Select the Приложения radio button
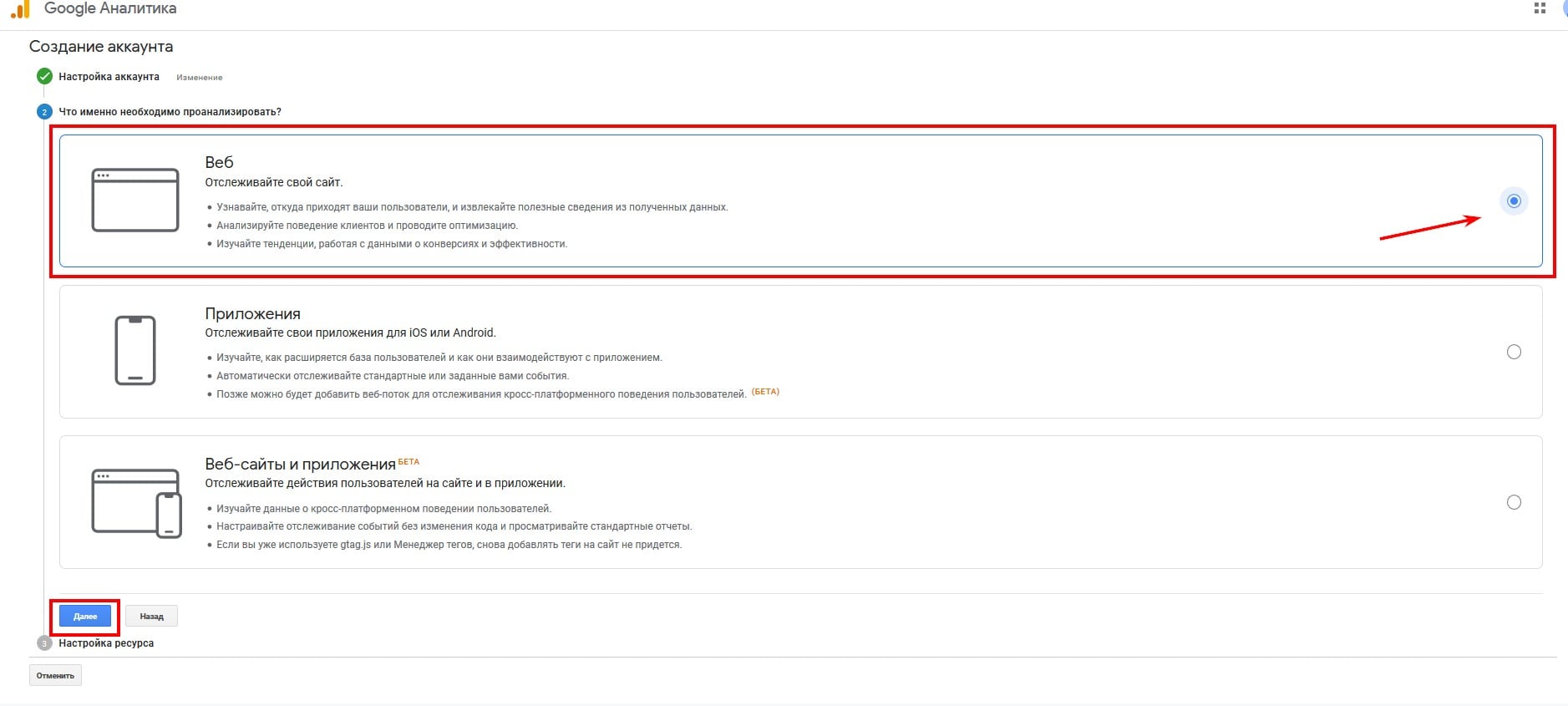This screenshot has height=706, width=1568. (x=1513, y=352)
